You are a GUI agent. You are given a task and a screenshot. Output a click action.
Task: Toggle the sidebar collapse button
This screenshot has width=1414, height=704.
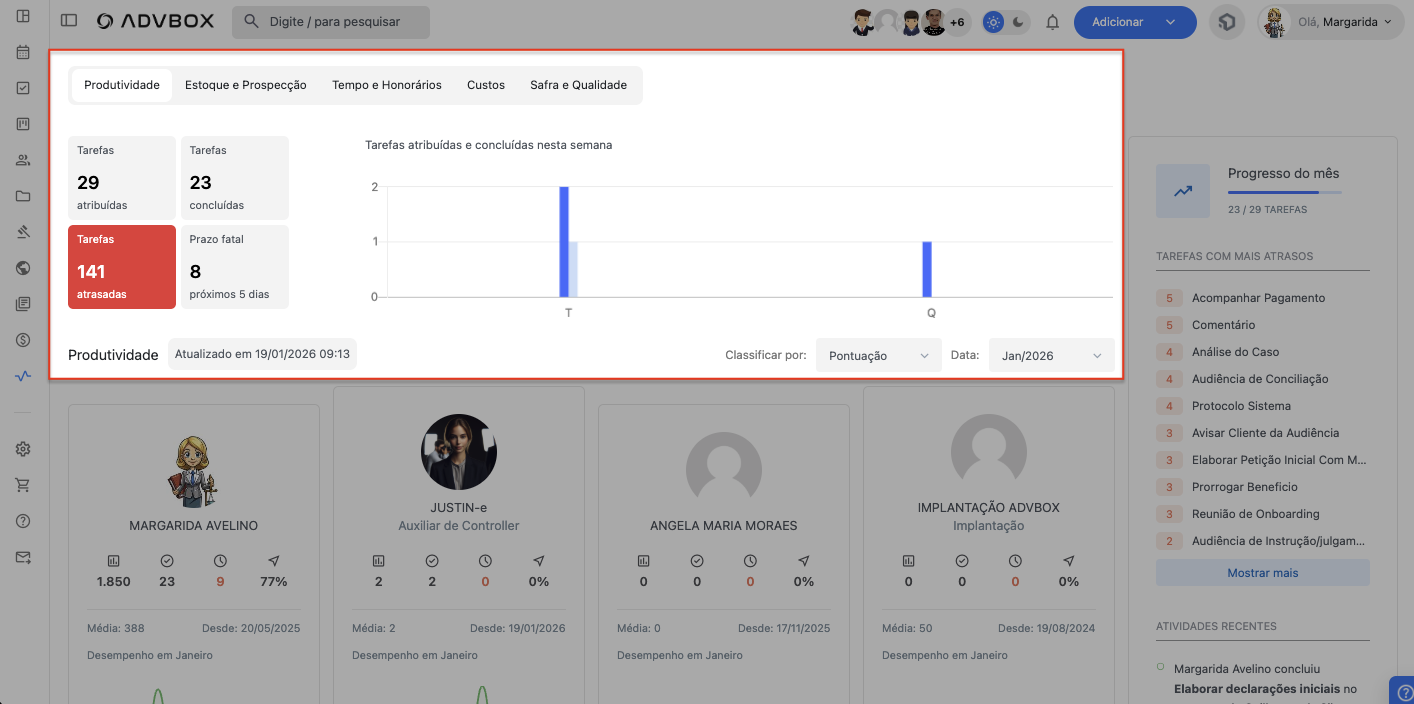pos(68,21)
